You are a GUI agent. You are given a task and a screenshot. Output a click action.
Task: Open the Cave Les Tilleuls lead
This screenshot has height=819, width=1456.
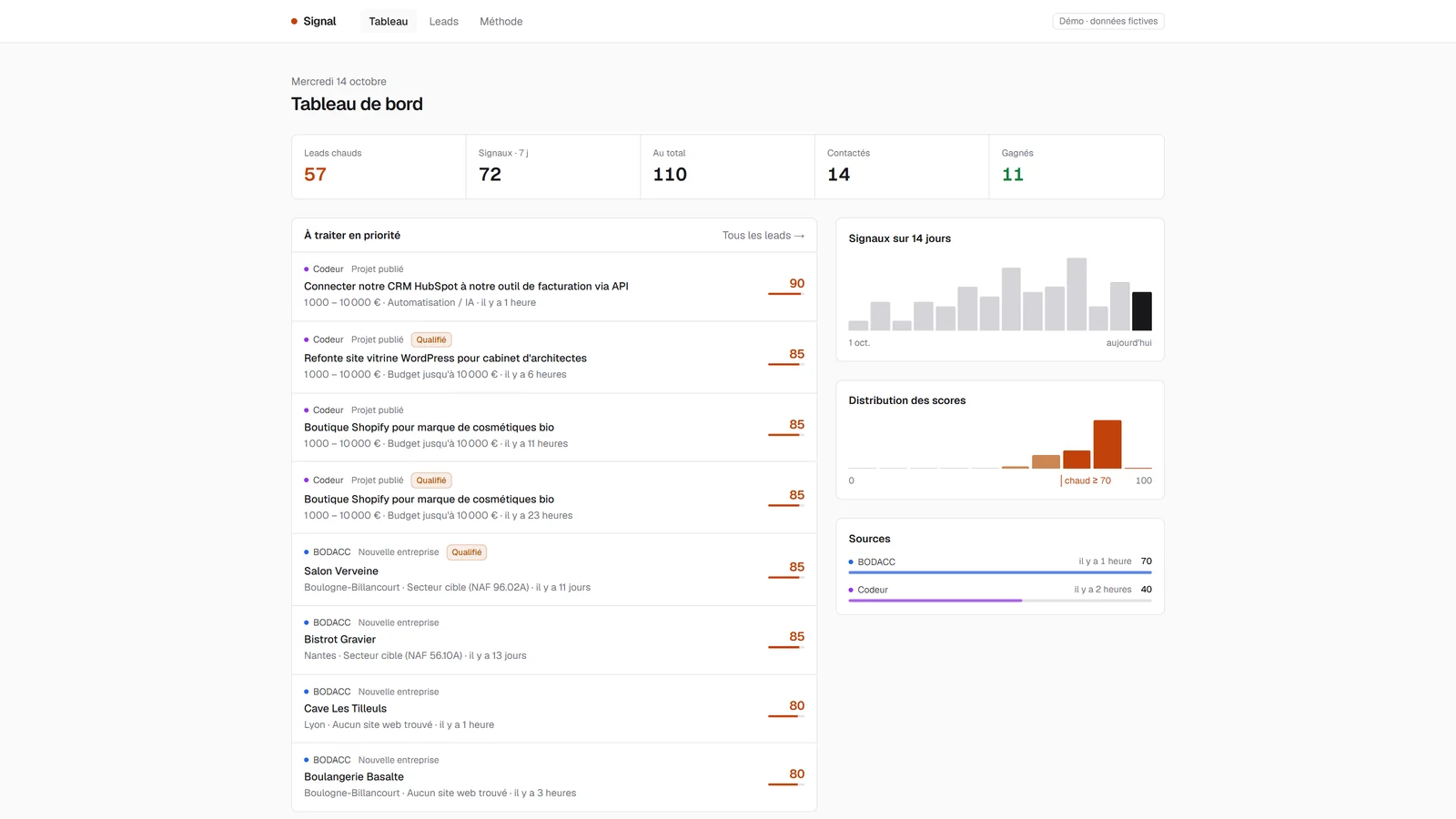[554, 709]
